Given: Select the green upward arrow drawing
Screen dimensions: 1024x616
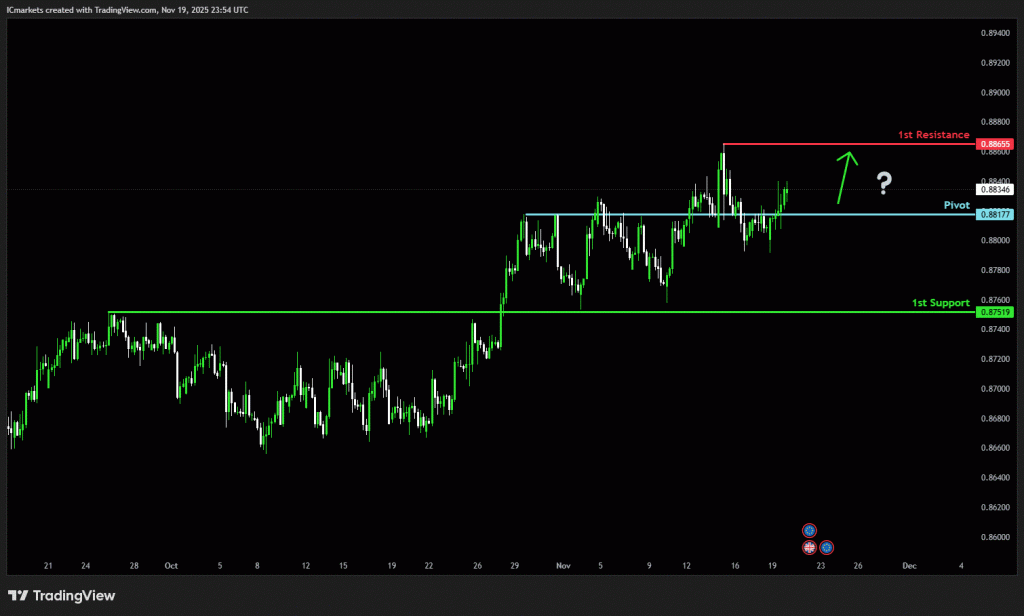Looking at the screenshot, I should pyautogui.click(x=845, y=175).
